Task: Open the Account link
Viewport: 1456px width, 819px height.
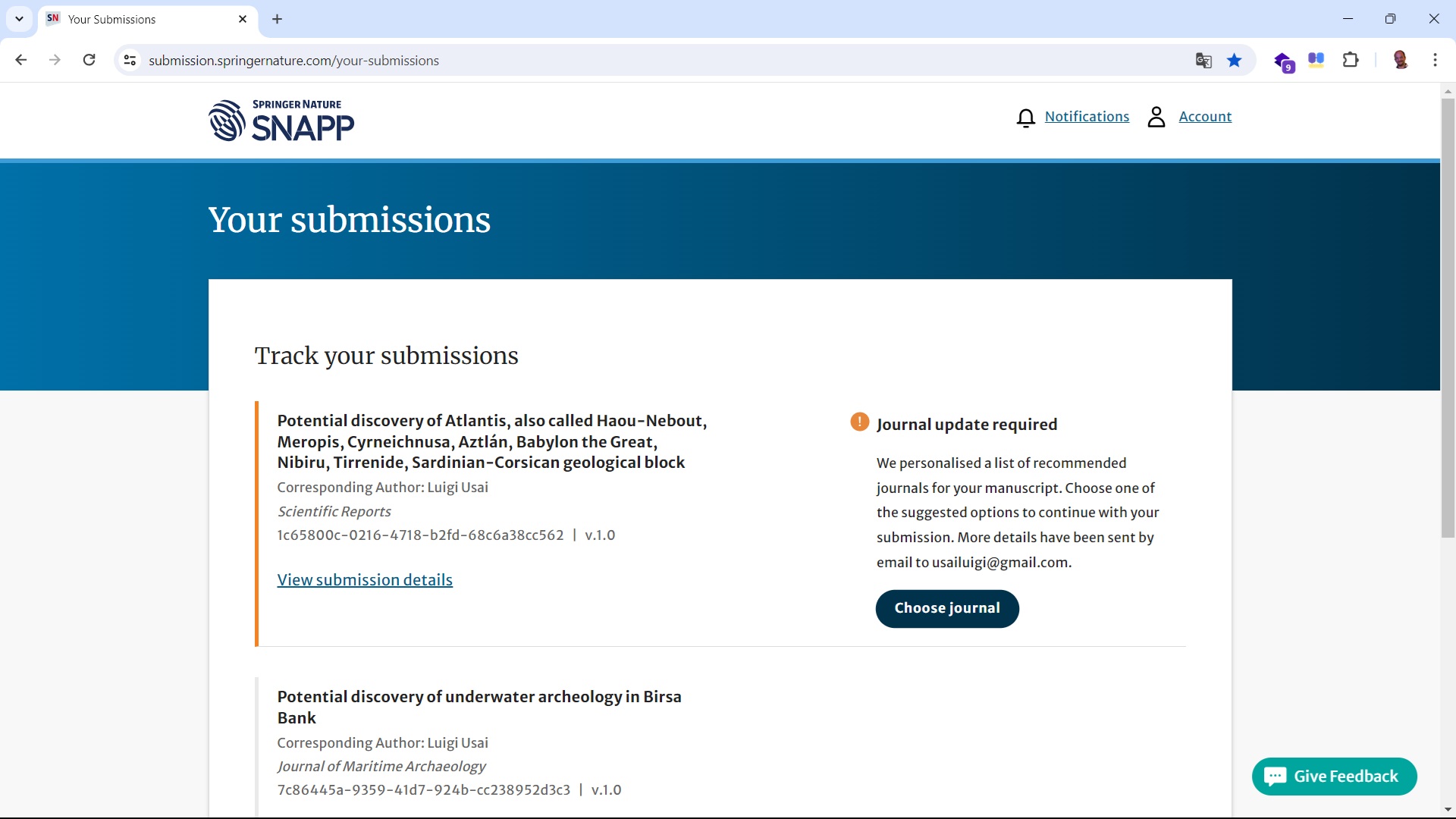Action: (1205, 117)
